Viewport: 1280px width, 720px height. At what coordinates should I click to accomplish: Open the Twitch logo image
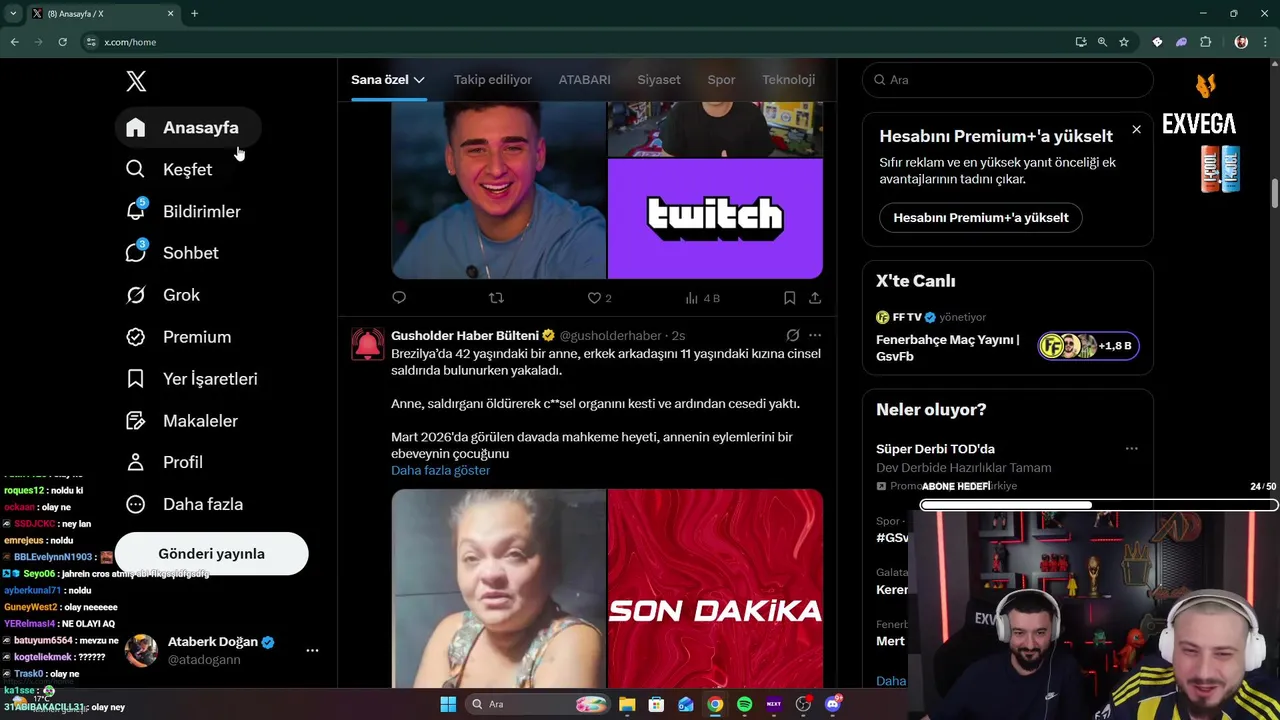(715, 218)
